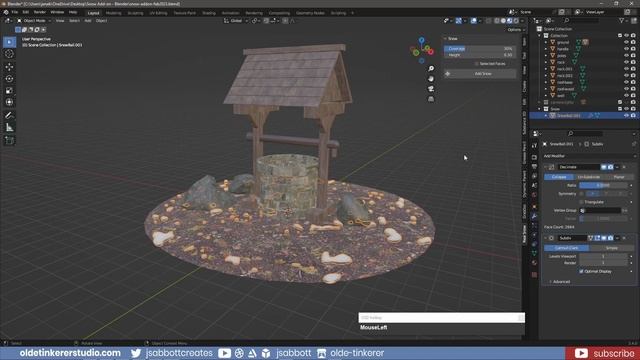Select the Measure tool
The image size is (640, 360).
[x=9, y=128]
